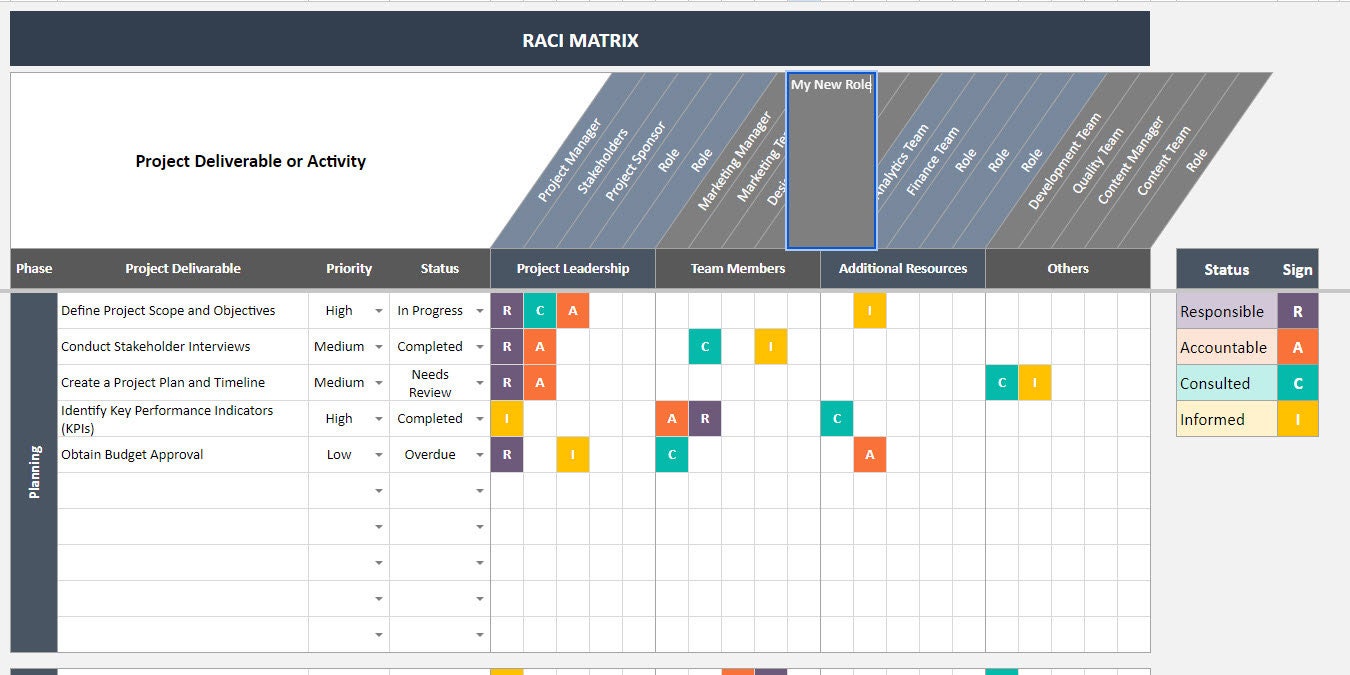Click the Accountable A sign in the legend
The height and width of the screenshot is (675, 1350).
point(1297,347)
